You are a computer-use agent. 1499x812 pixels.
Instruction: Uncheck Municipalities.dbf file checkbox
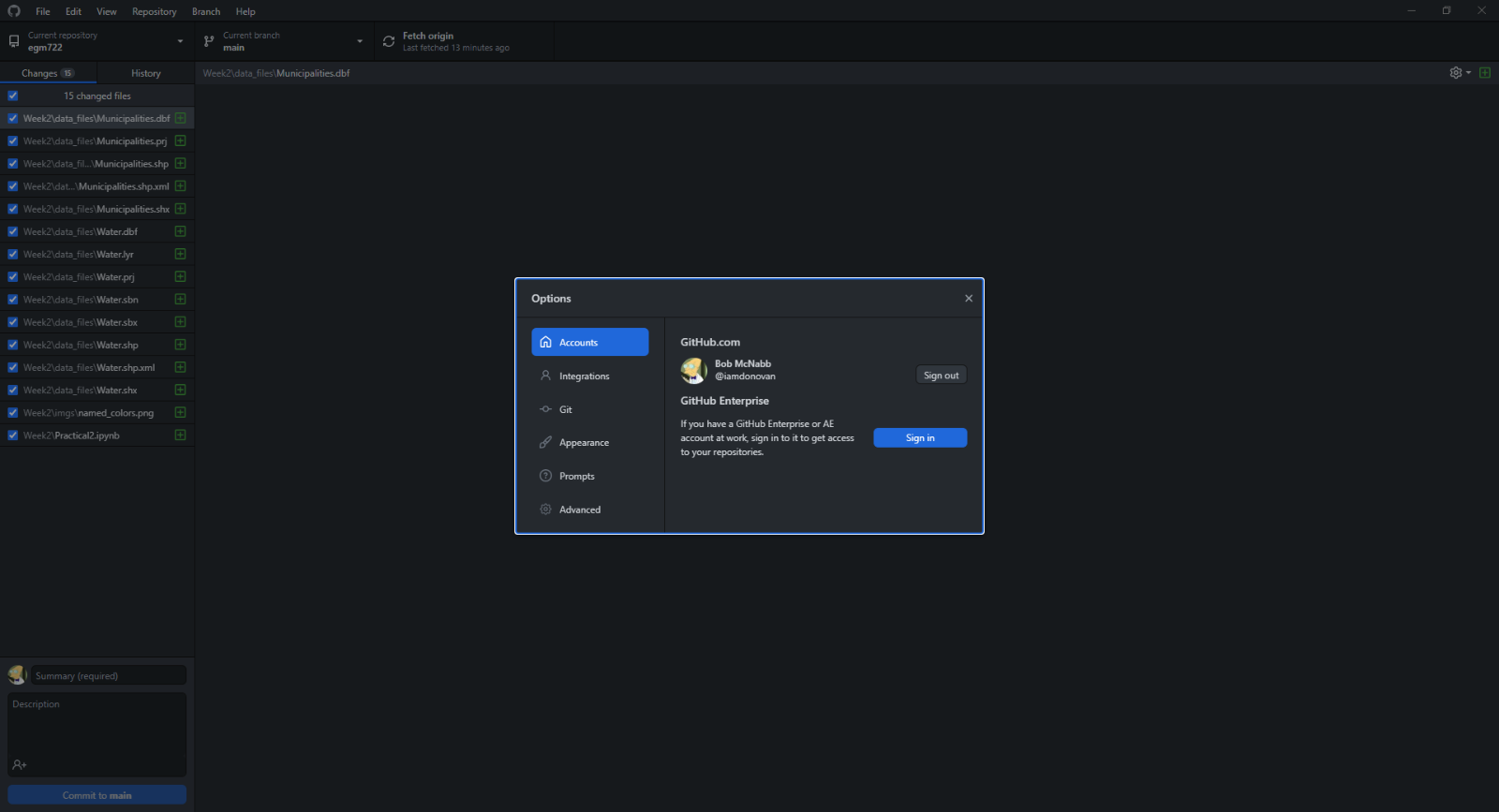pyautogui.click(x=13, y=118)
